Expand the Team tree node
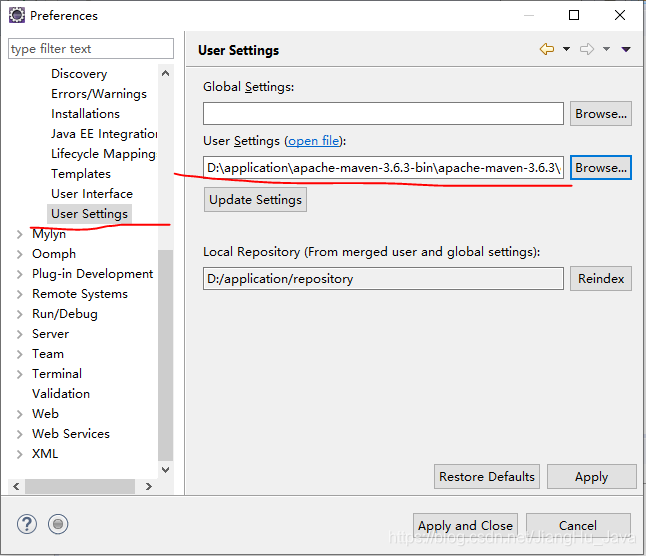 point(19,354)
